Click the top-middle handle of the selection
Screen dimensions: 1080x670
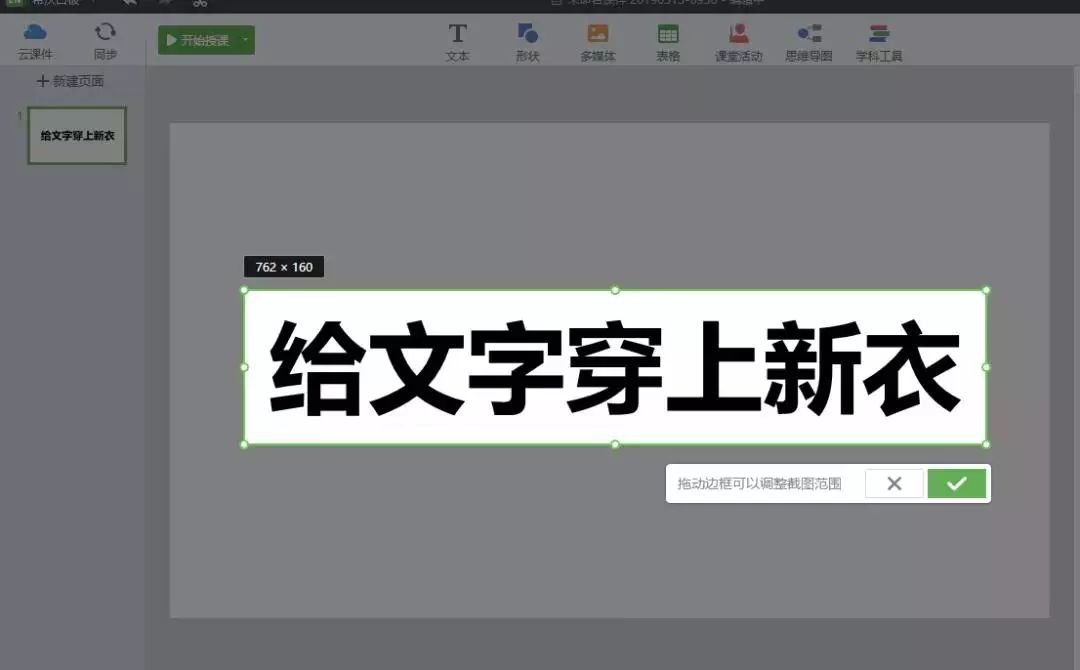click(615, 290)
